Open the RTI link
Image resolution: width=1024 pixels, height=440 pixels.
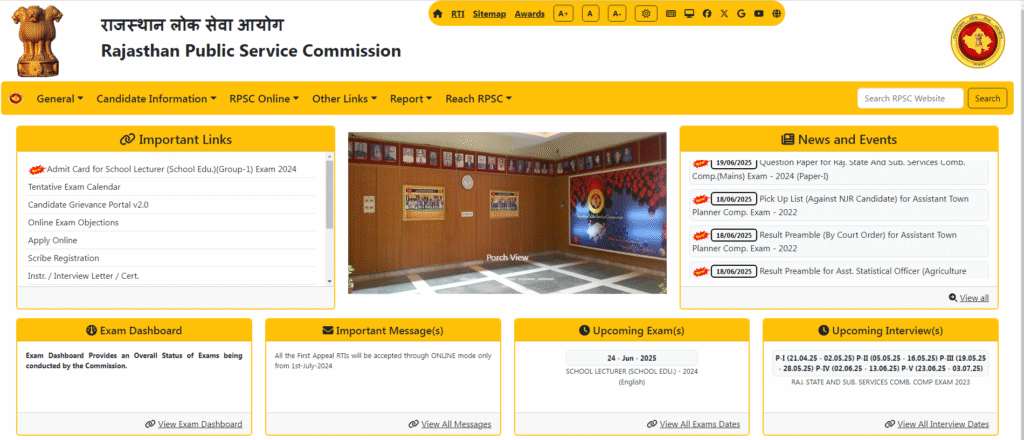point(458,14)
